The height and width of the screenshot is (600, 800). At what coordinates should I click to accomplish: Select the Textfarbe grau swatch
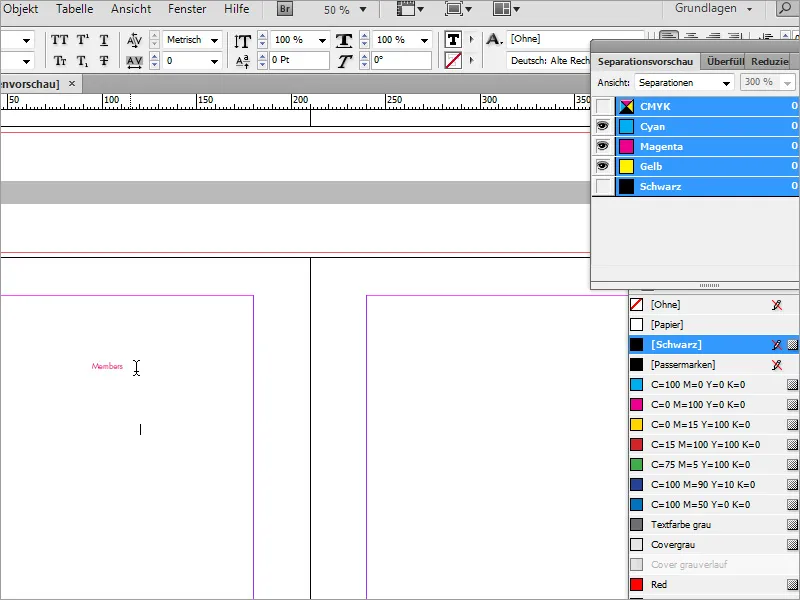coord(713,524)
